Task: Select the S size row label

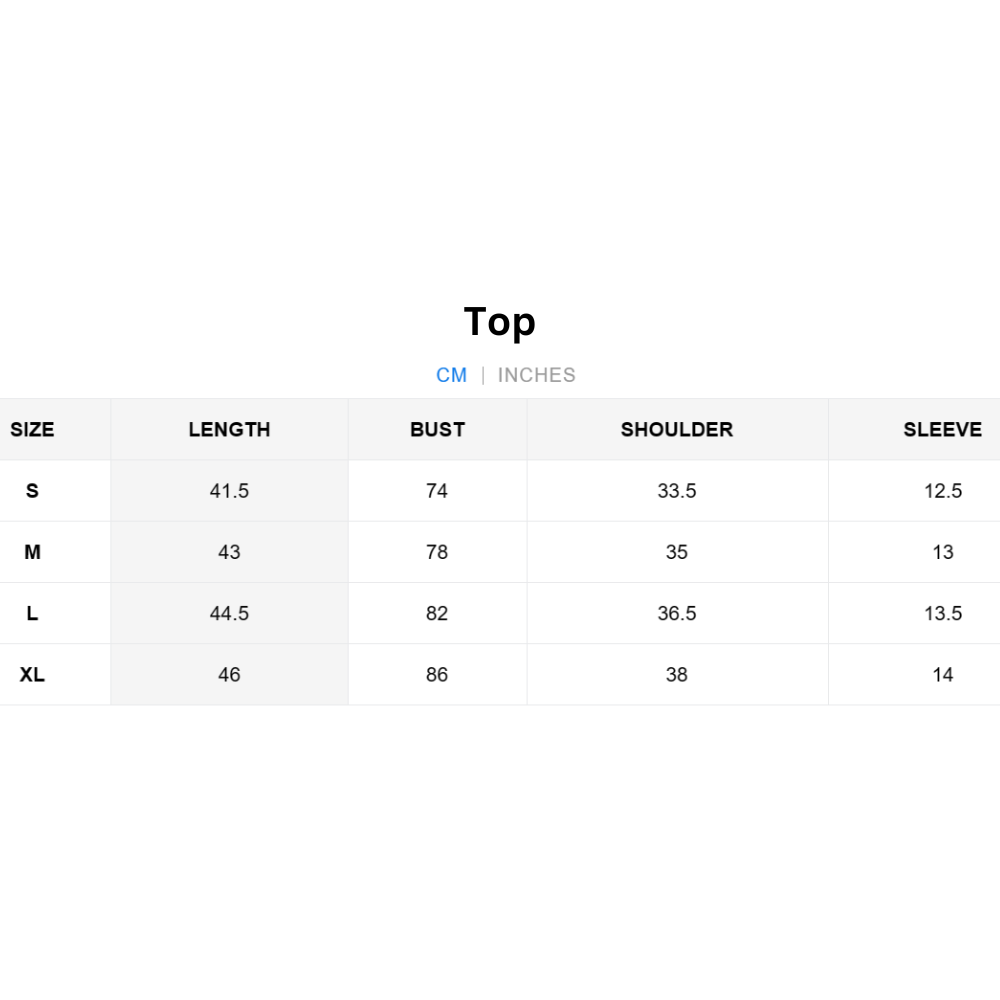Action: click(32, 490)
